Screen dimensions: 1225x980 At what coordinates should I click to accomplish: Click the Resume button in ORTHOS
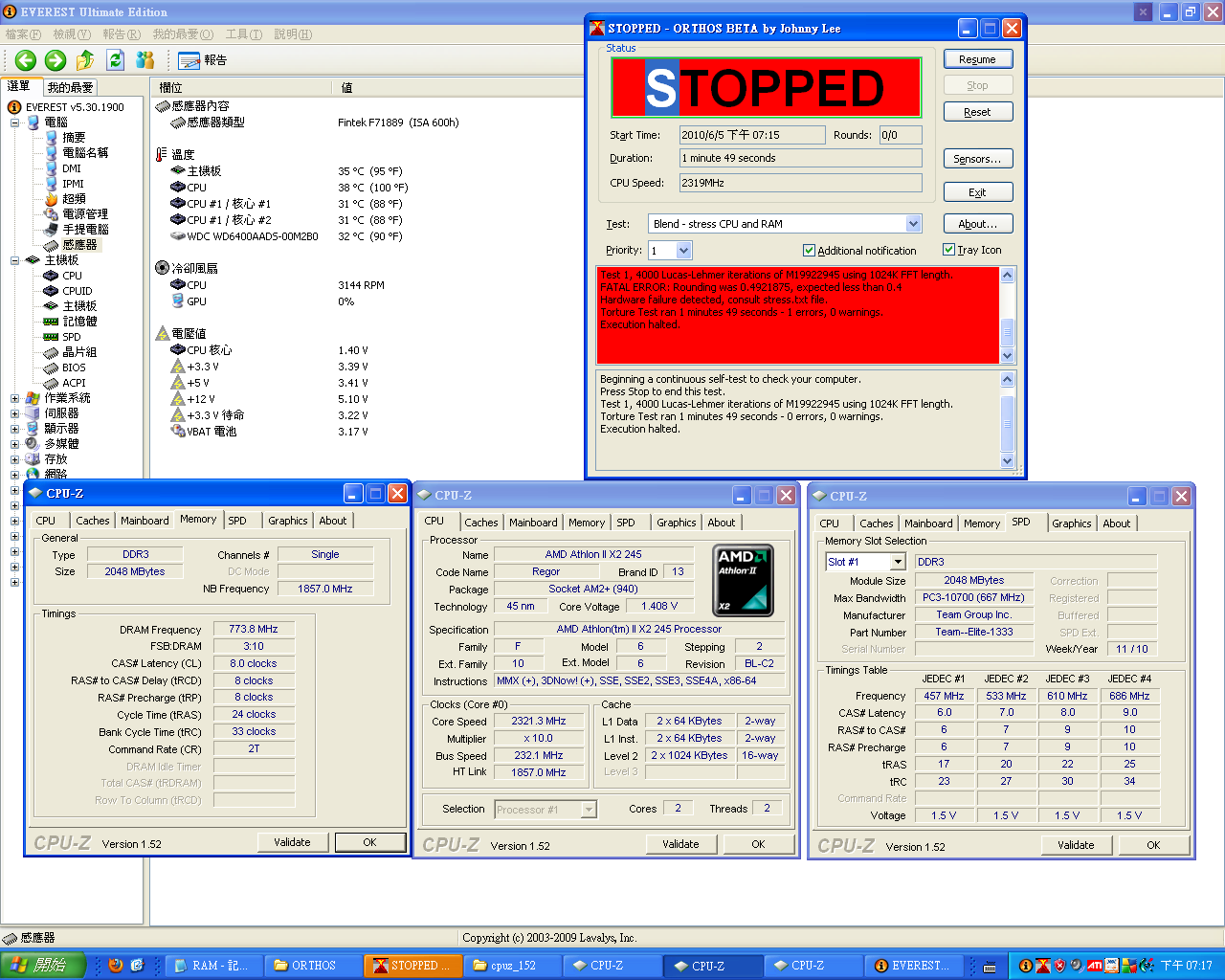977,59
